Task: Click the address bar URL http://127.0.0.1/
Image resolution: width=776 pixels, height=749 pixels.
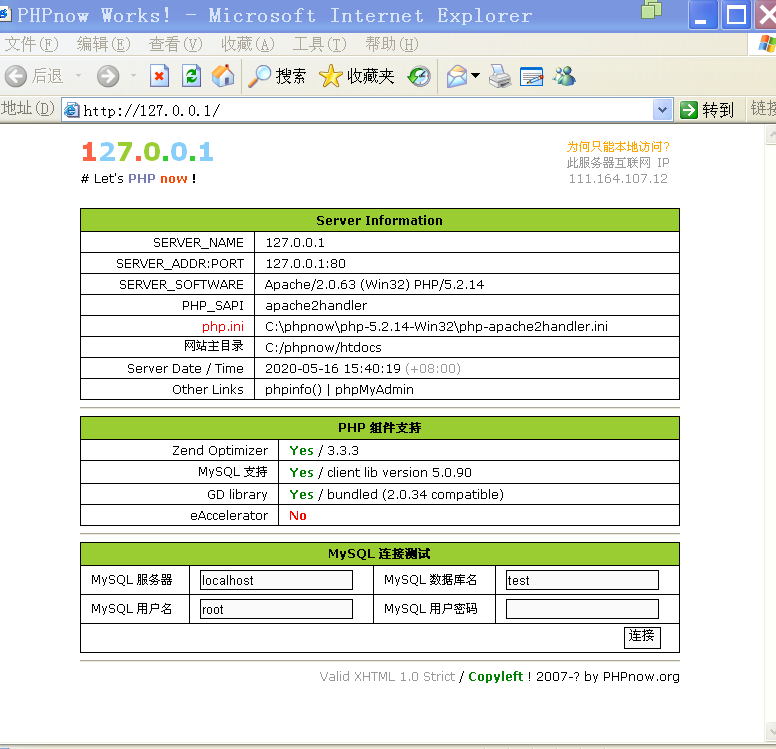Action: [x=151, y=110]
